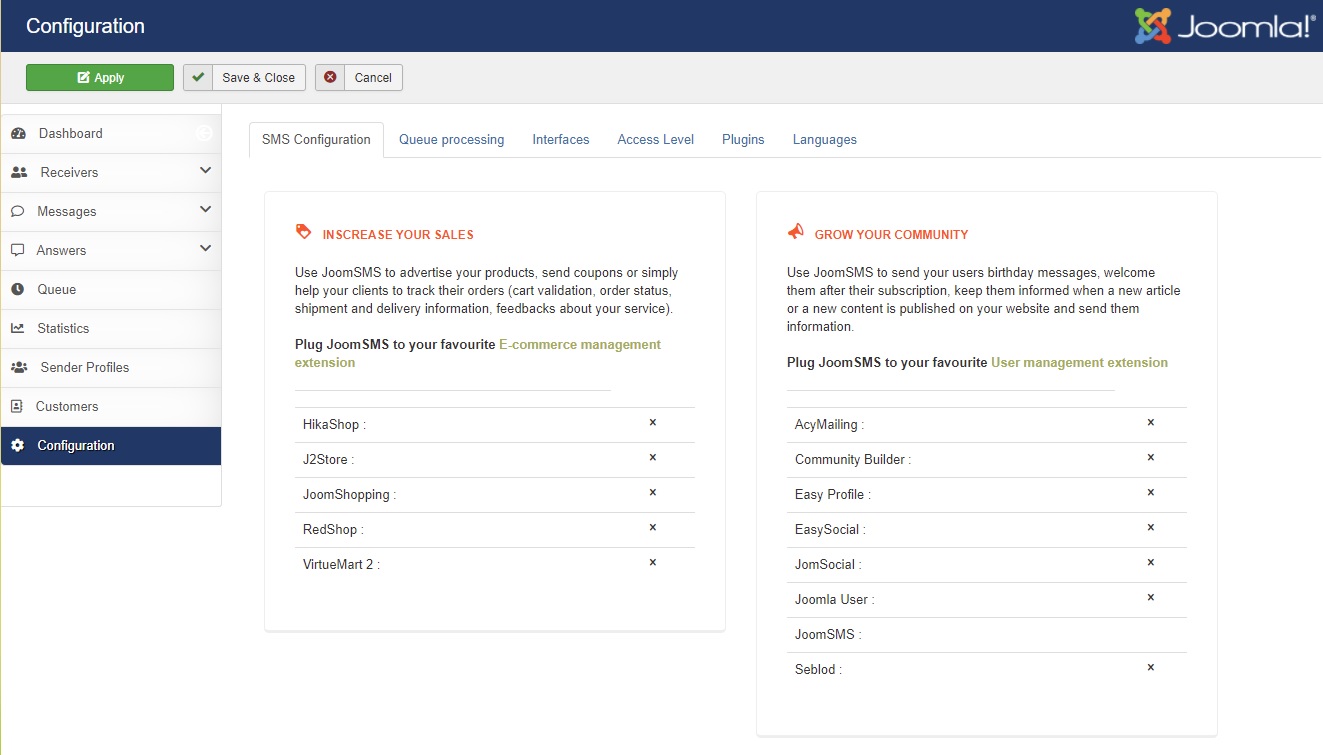Open Statistics in the sidebar
Image resolution: width=1323 pixels, height=755 pixels.
(111, 329)
